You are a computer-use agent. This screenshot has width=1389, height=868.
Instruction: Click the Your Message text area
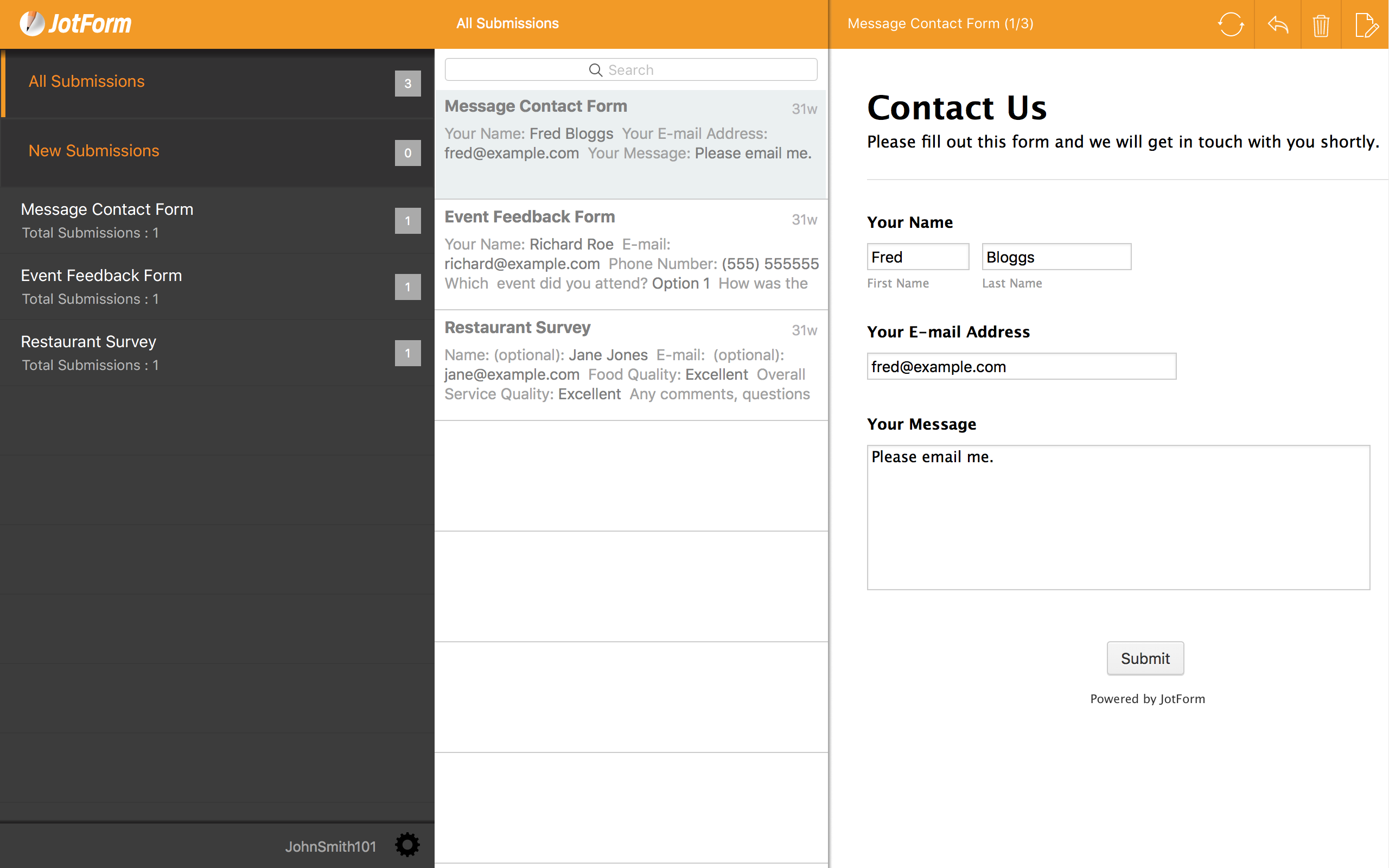1118,517
